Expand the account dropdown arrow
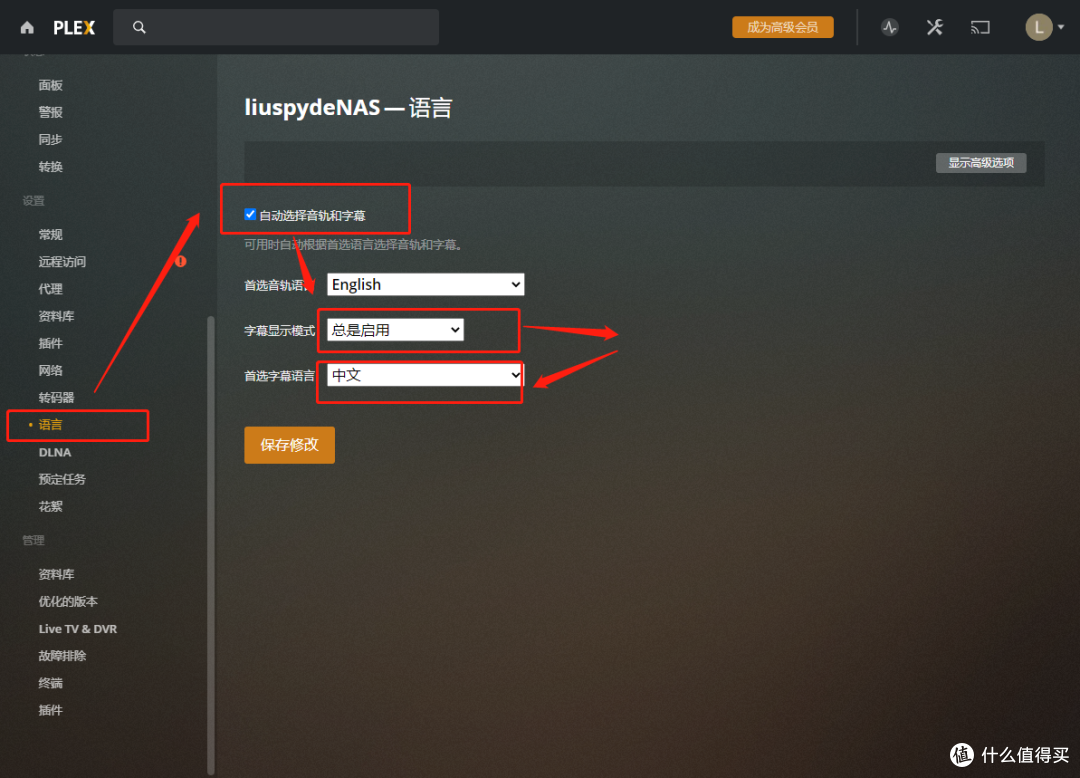Image resolution: width=1080 pixels, height=778 pixels. [1061, 28]
